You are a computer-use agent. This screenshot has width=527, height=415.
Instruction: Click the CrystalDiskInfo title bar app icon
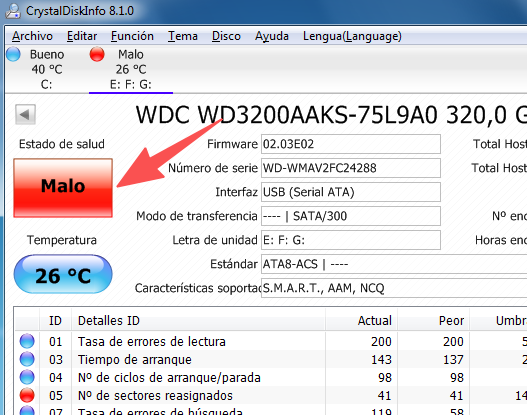click(x=13, y=11)
